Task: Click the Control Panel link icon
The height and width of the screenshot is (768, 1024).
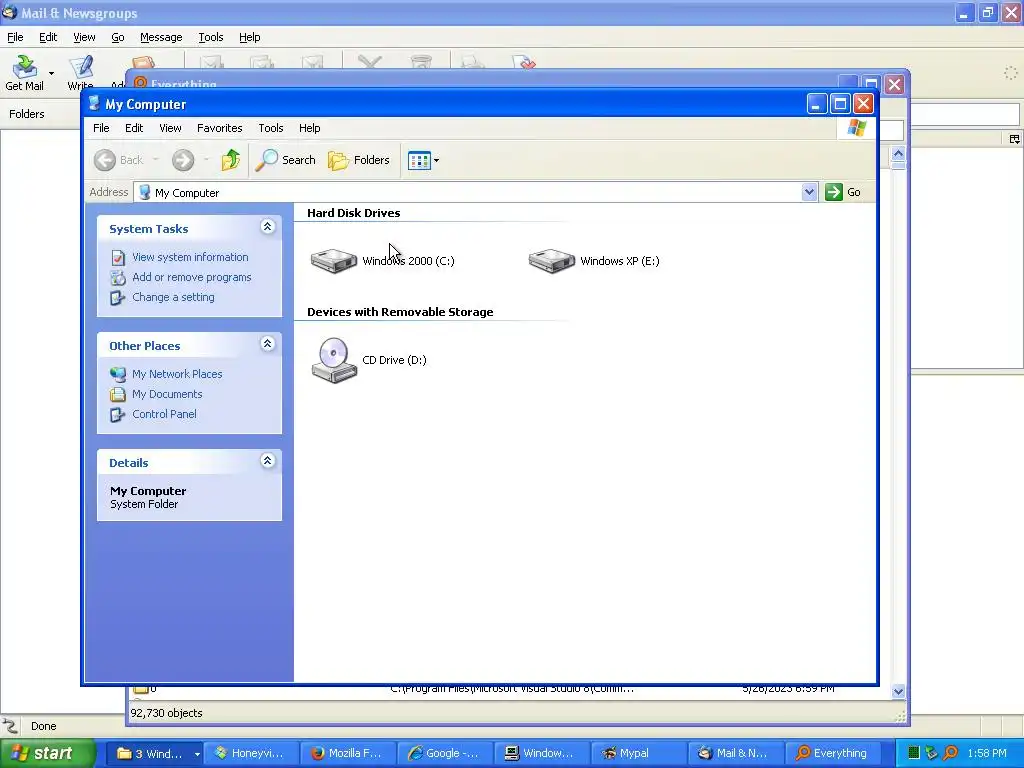Action: pyautogui.click(x=118, y=415)
